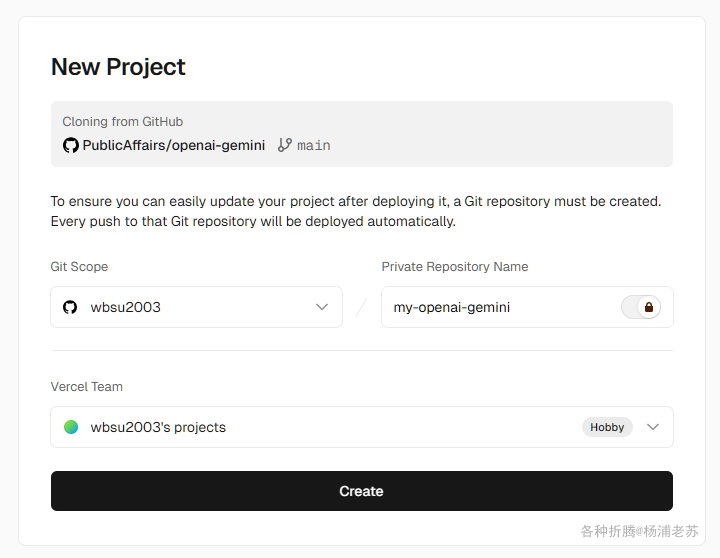Click the GitHub icon in Cloning section
Image resolution: width=720 pixels, height=558 pixels.
70,145
